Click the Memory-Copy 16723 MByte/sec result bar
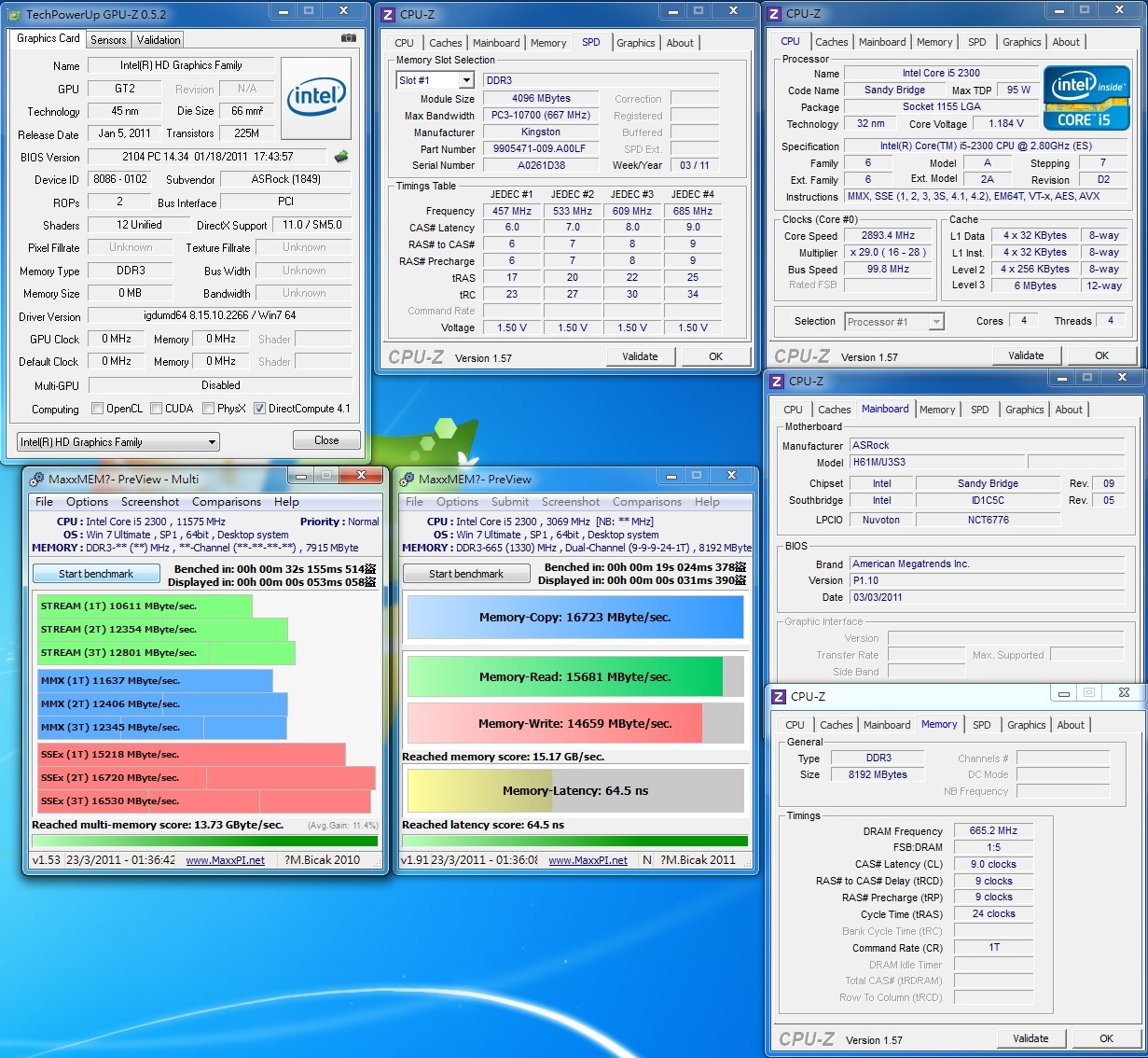Screen dimensions: 1148x1058 click(x=575, y=618)
